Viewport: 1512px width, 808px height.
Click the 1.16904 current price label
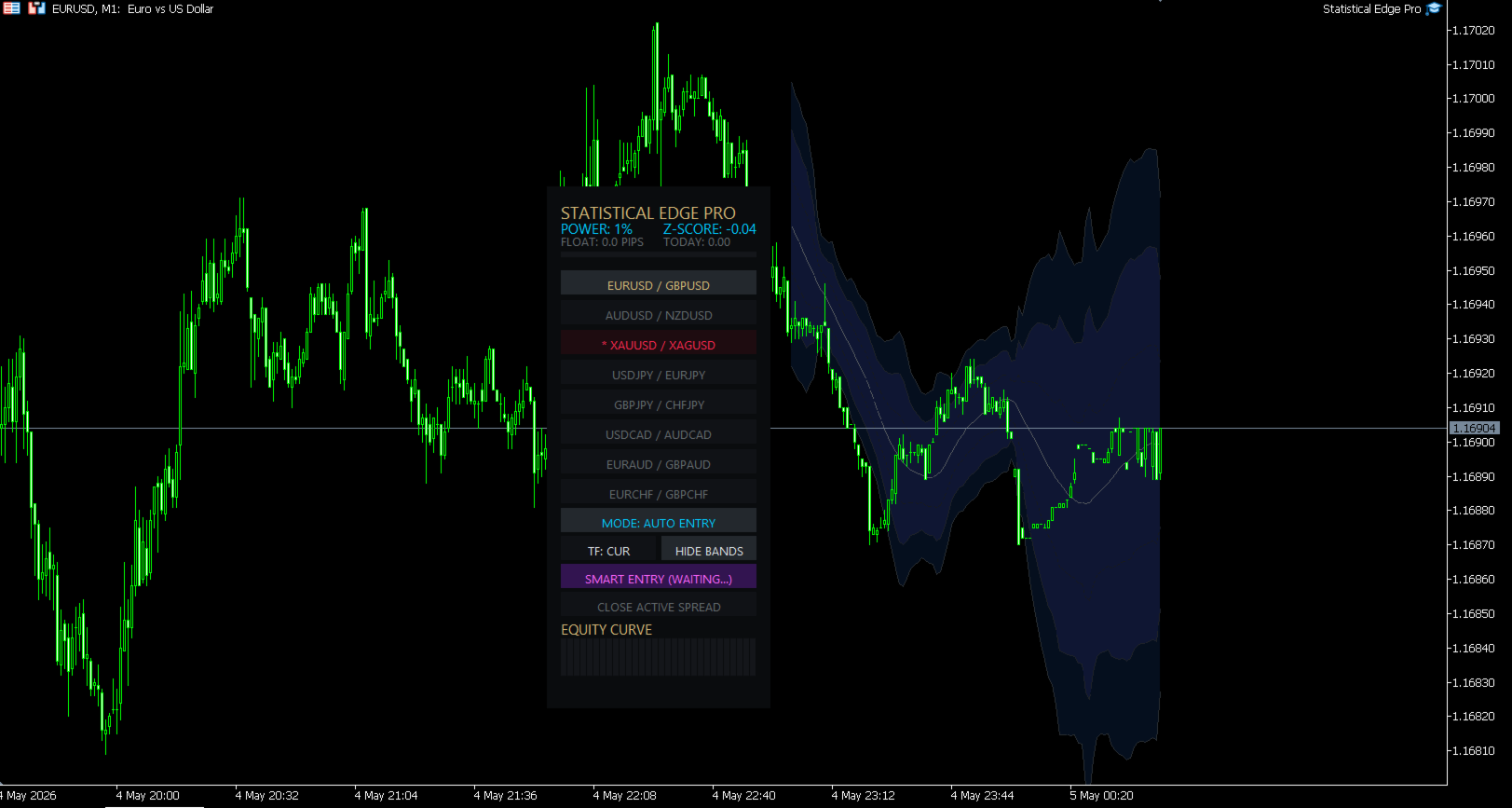coord(1474,428)
